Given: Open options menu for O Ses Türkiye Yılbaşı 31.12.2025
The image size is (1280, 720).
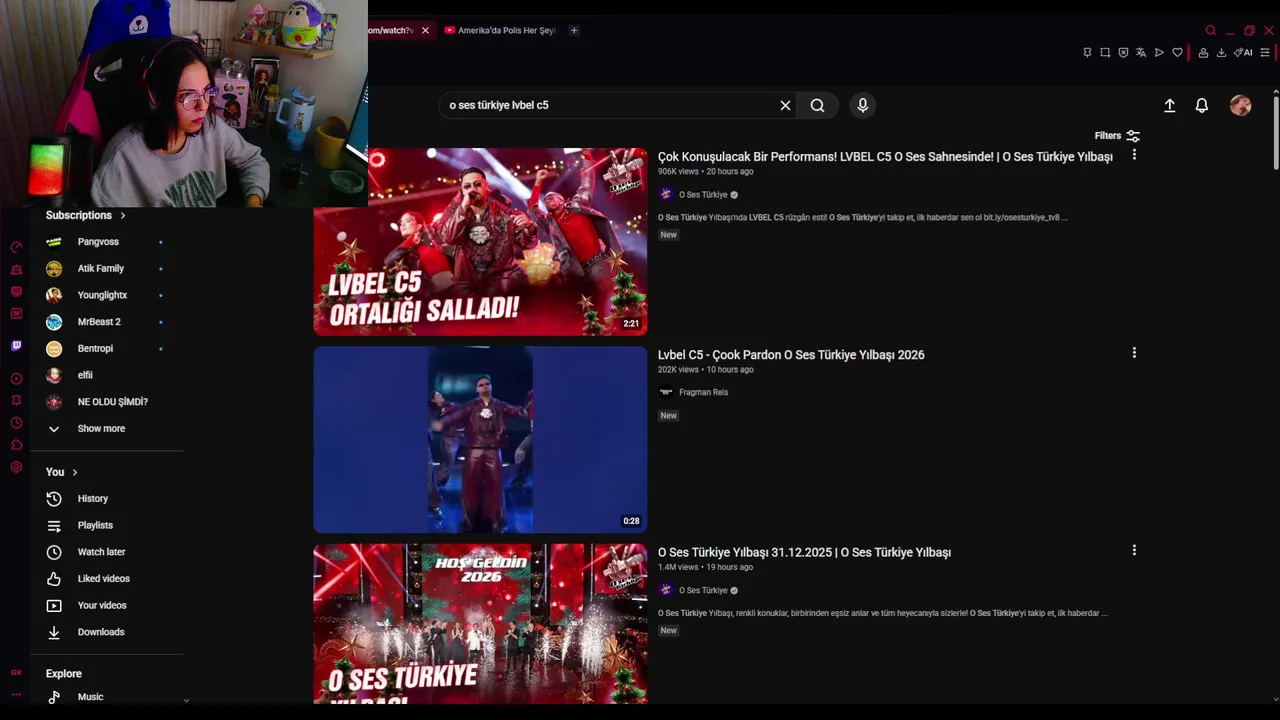Looking at the screenshot, I should (x=1134, y=550).
